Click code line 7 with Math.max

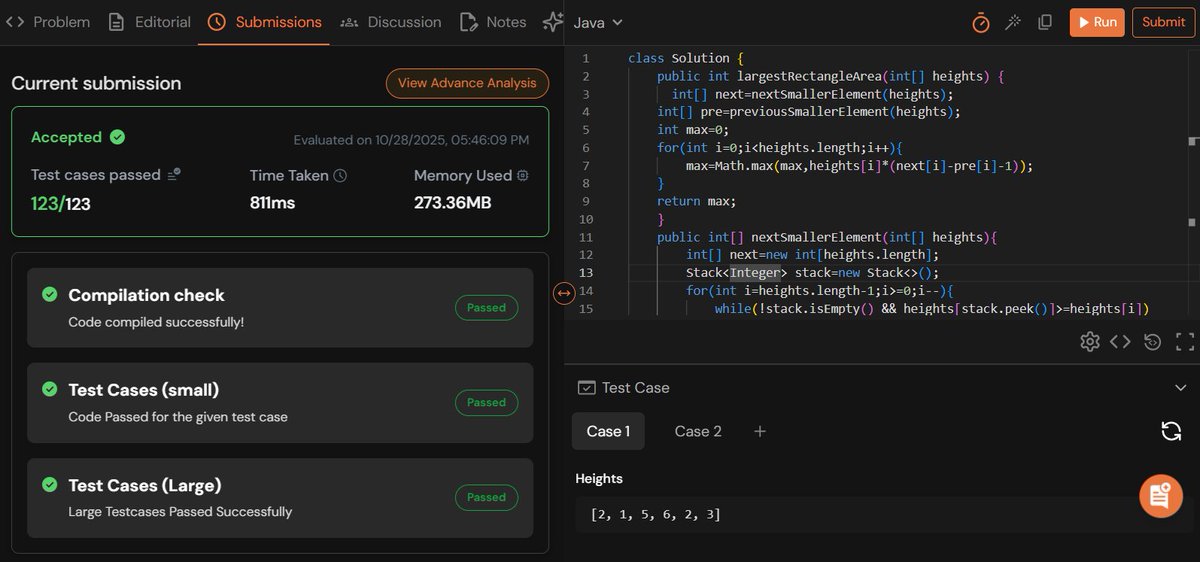click(x=859, y=165)
